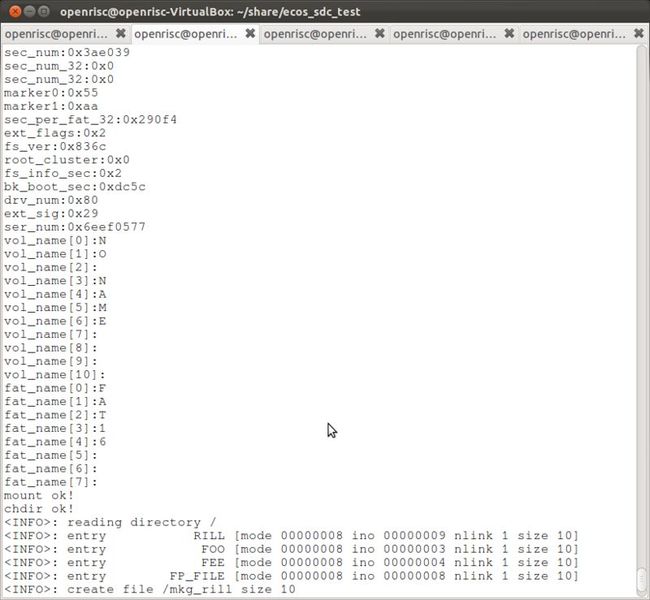Click the line 'fat_name[3]:1'

[x=55, y=428]
